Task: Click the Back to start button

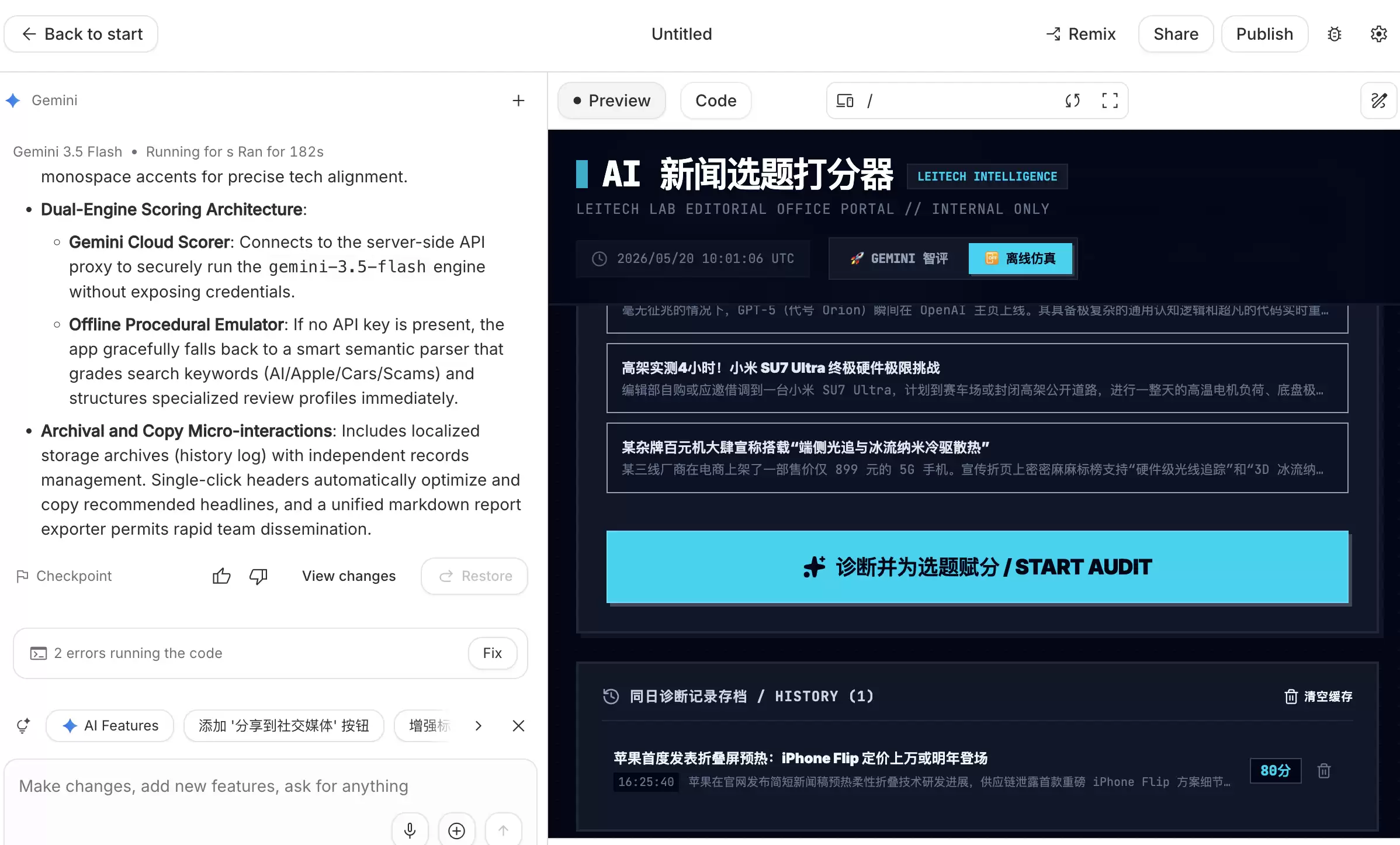Action: pyautogui.click(x=81, y=34)
